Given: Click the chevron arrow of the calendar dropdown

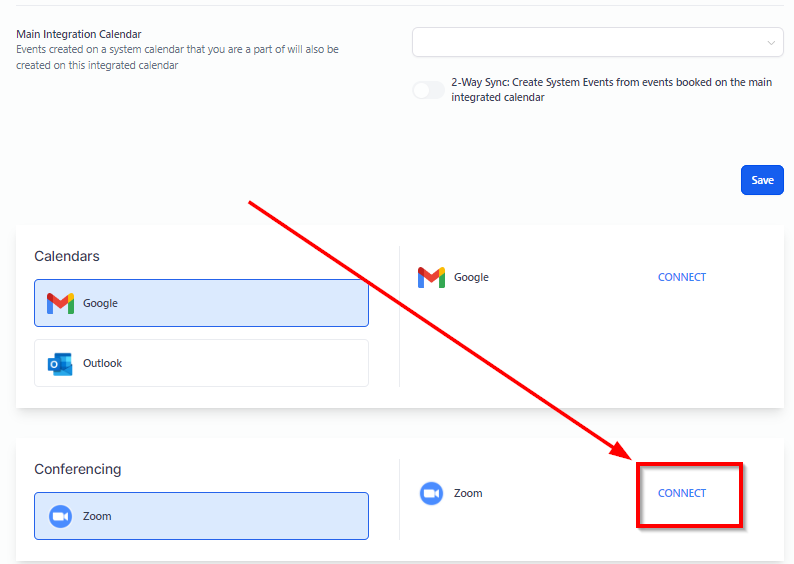Looking at the screenshot, I should pos(771,43).
